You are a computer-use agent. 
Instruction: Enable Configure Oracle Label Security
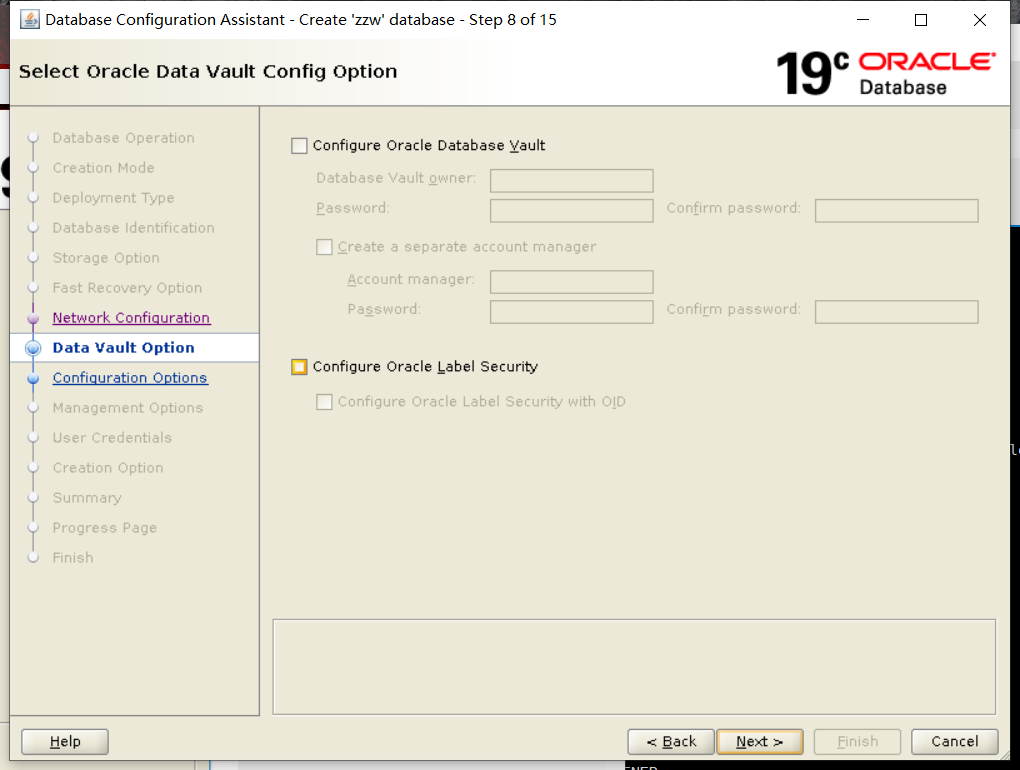coord(298,366)
